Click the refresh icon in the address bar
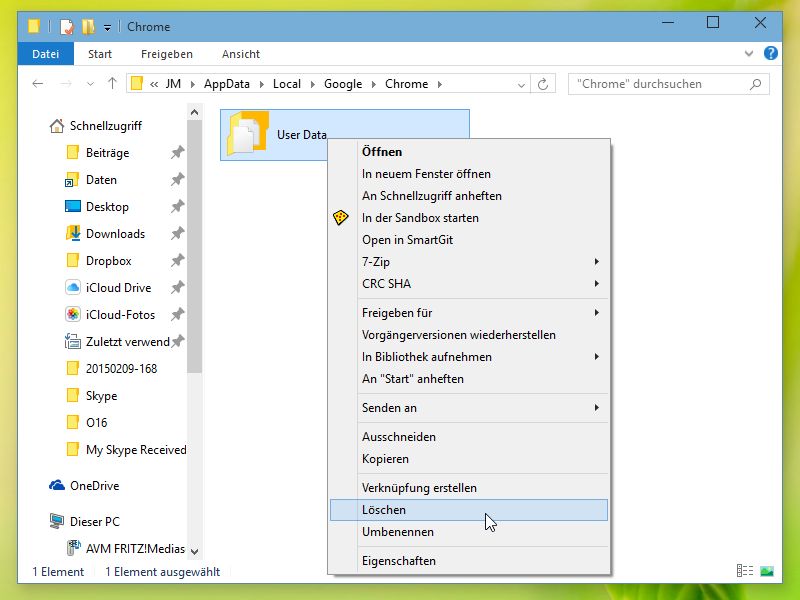800x600 pixels. [x=543, y=84]
